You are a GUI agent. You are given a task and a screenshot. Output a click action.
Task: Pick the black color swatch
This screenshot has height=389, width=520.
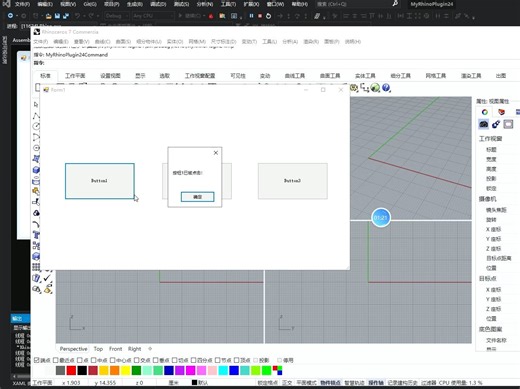(x=82, y=370)
